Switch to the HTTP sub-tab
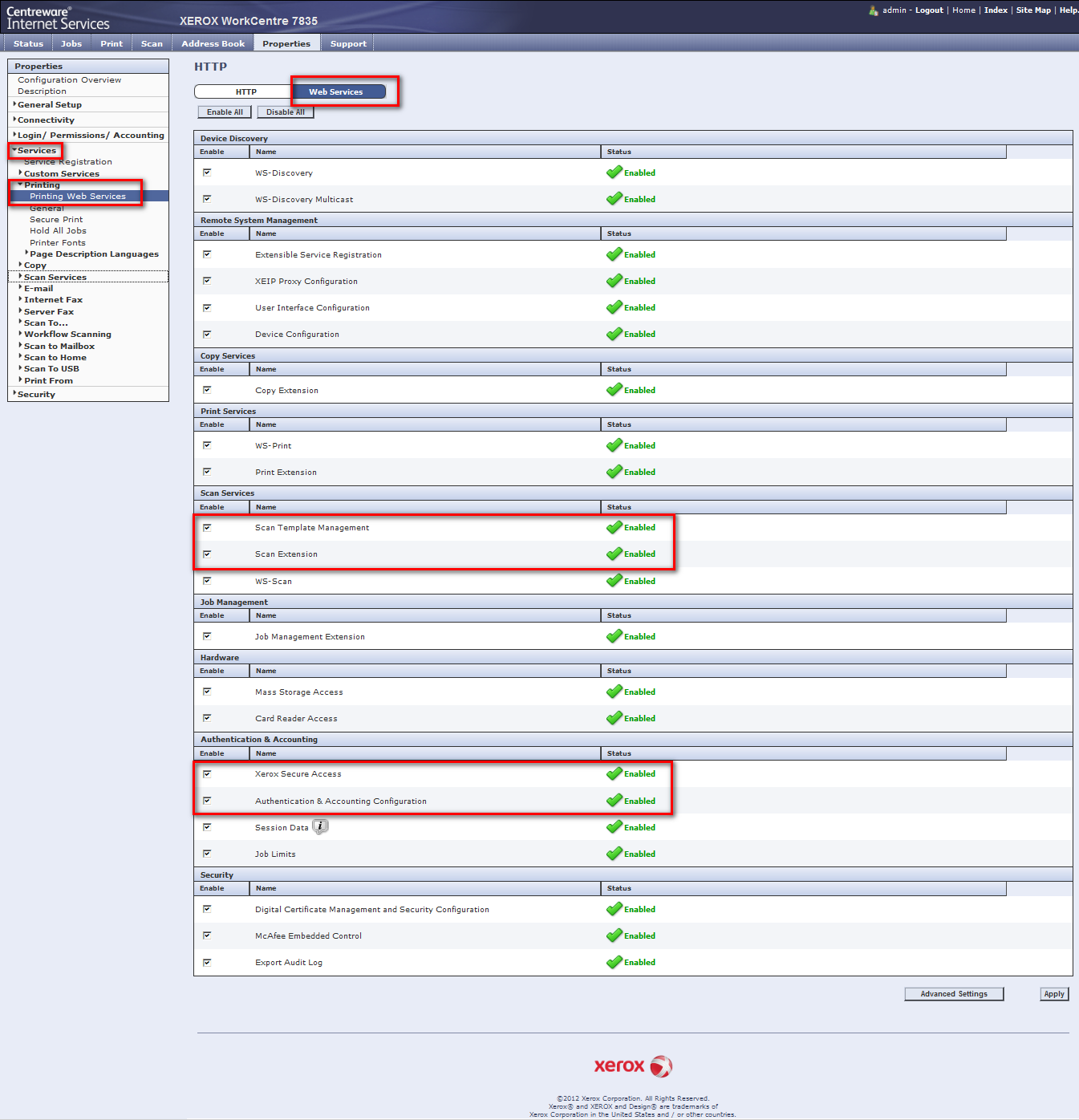 (245, 92)
